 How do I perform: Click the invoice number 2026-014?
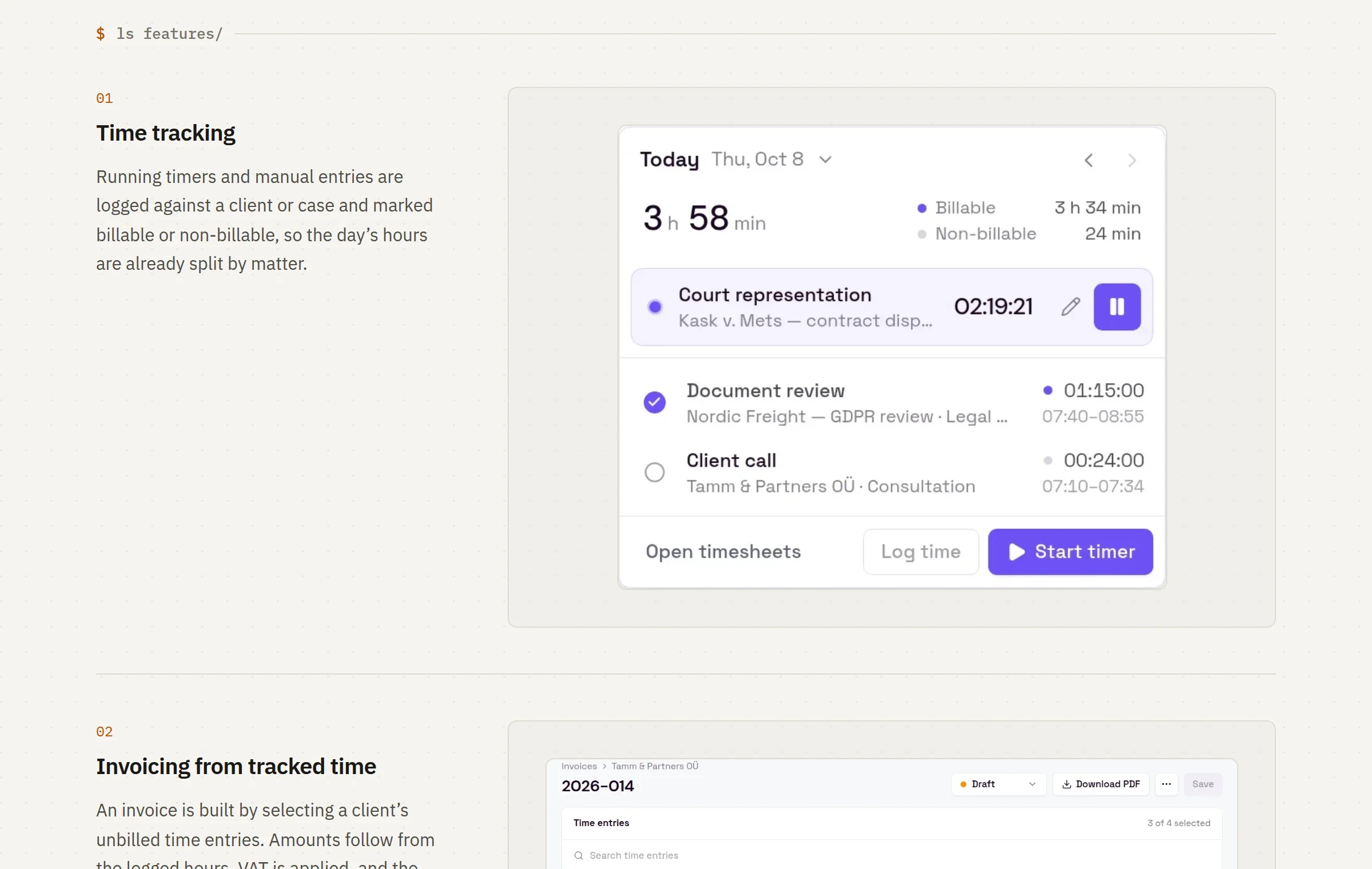pos(597,786)
